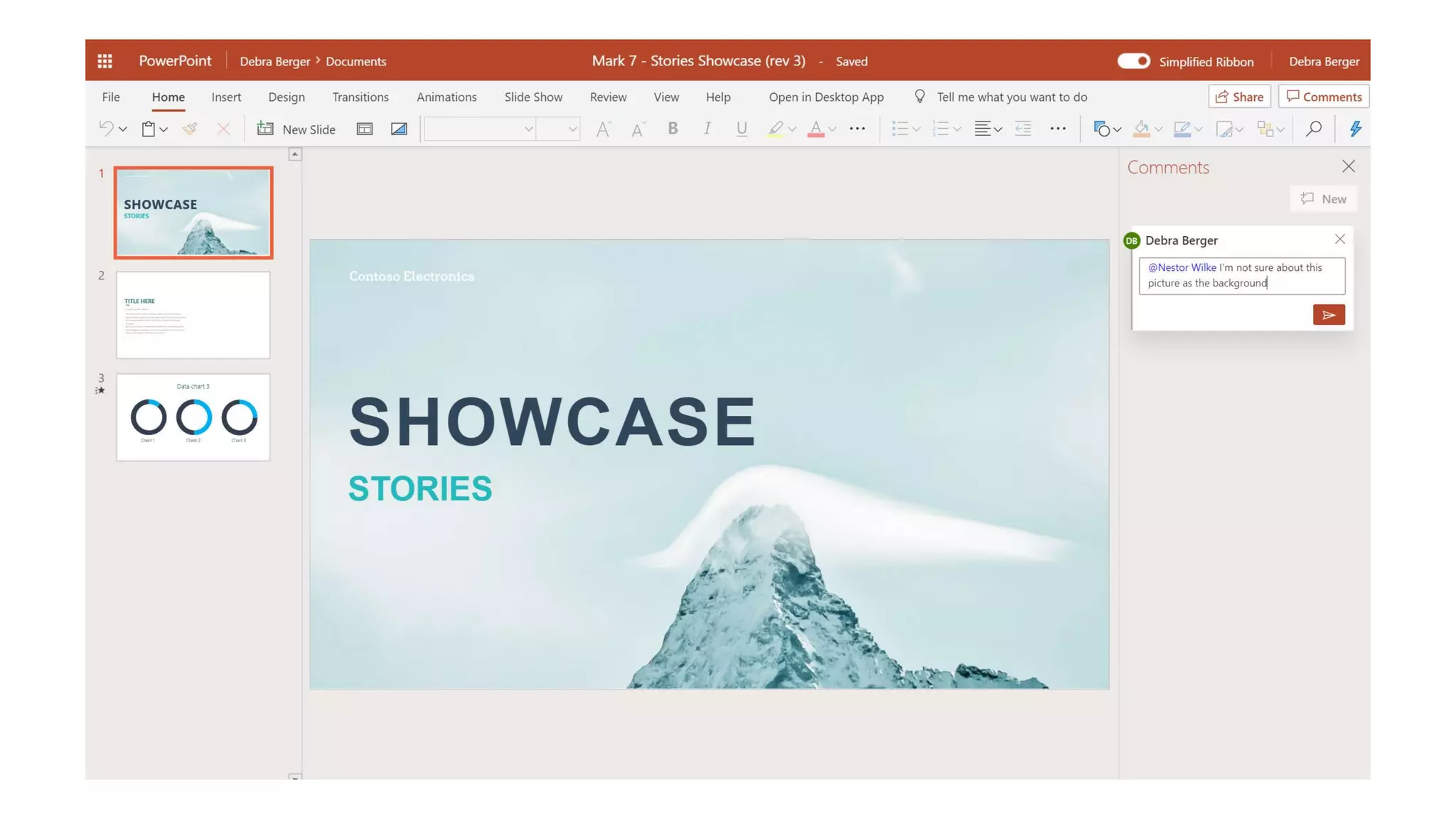This screenshot has width=1456, height=819.
Task: Expand the font size dropdown
Action: tap(572, 129)
